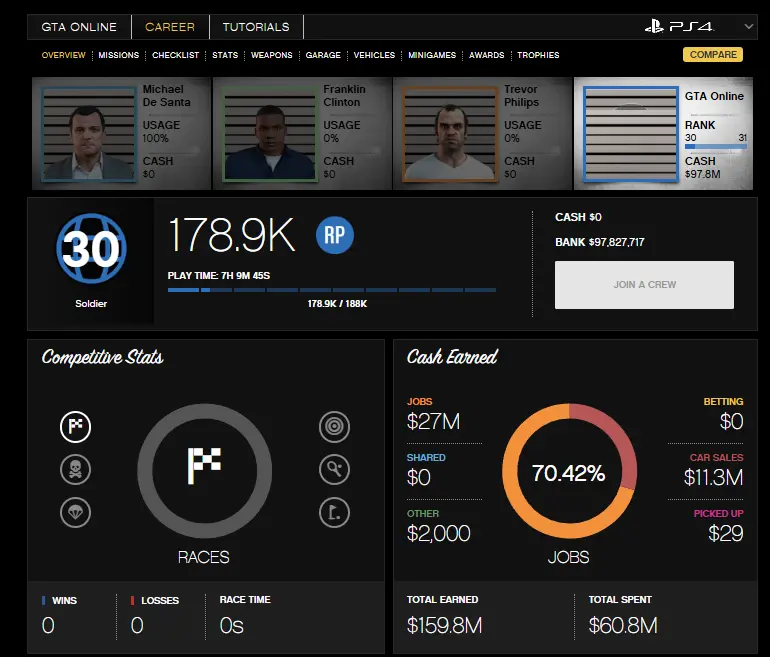
Task: Select Franklin Clinton character card
Action: pyautogui.click(x=302, y=133)
